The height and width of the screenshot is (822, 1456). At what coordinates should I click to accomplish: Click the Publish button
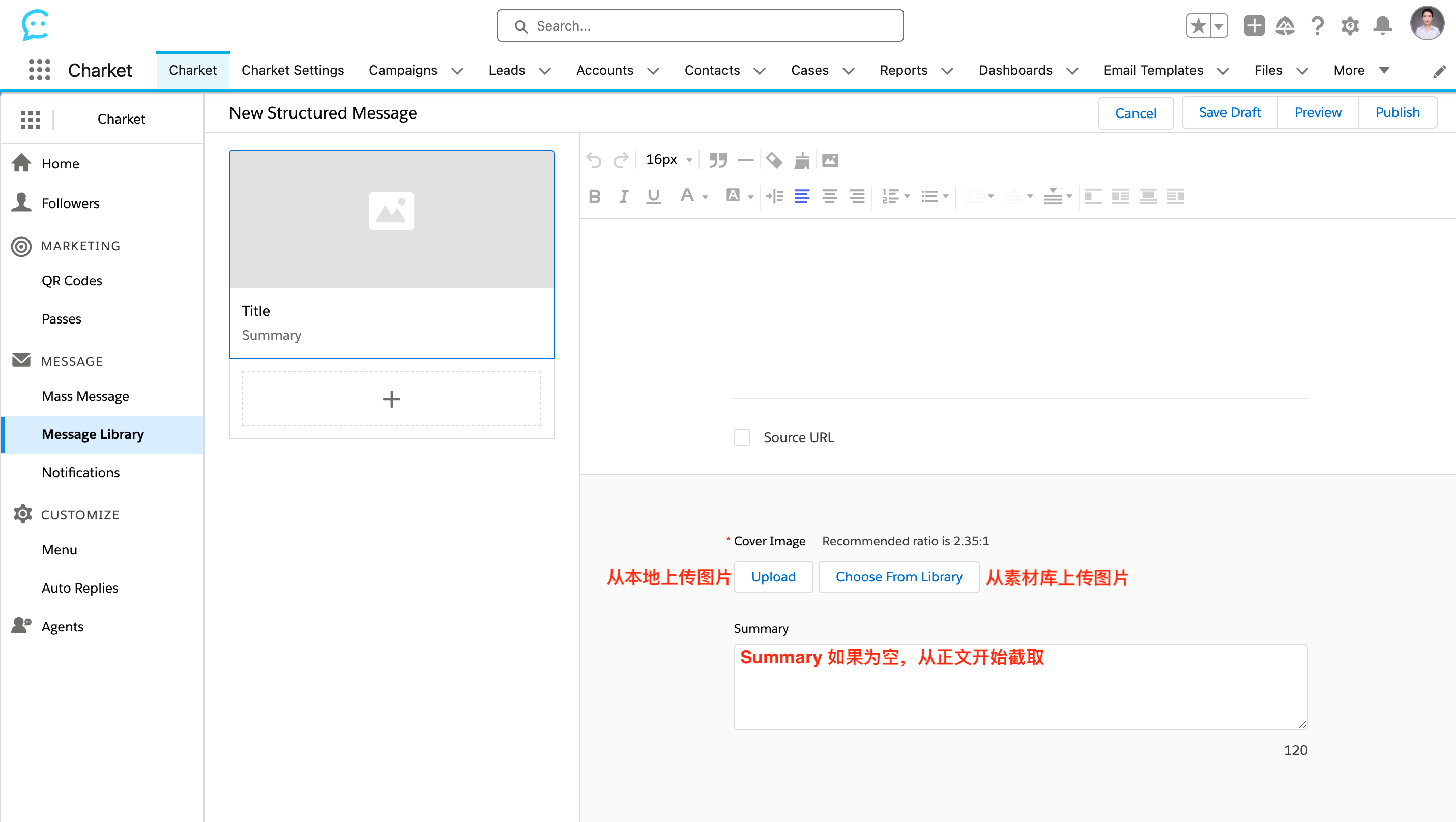(1397, 112)
